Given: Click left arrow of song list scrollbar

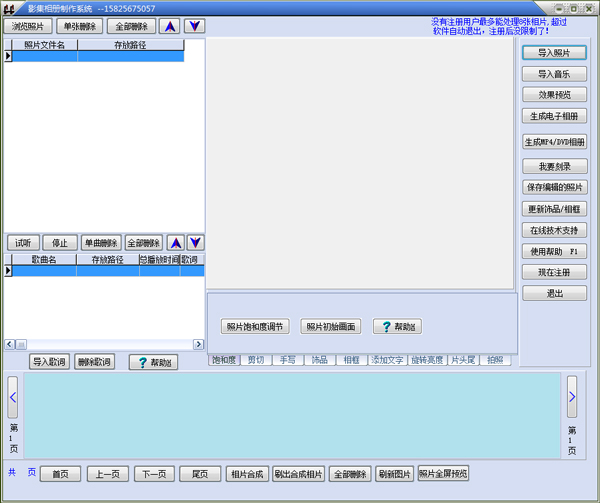Looking at the screenshot, I should (10, 344).
